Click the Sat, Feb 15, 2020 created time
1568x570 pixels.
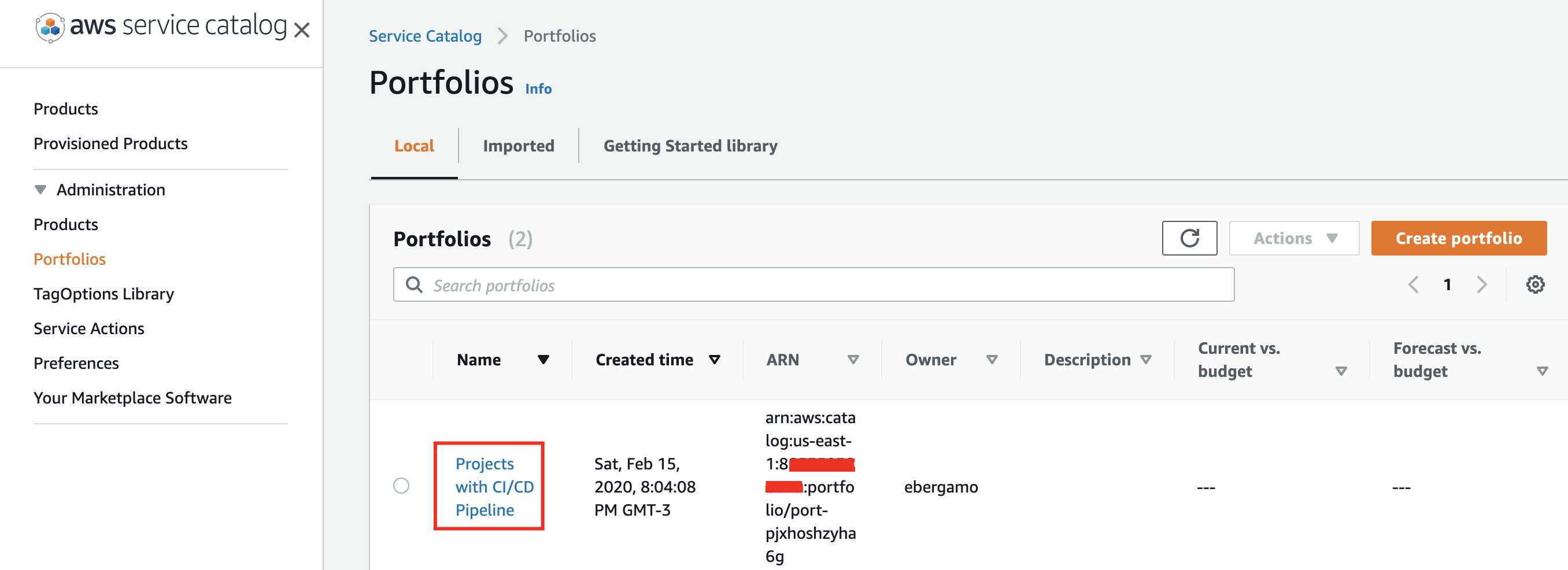[x=645, y=486]
